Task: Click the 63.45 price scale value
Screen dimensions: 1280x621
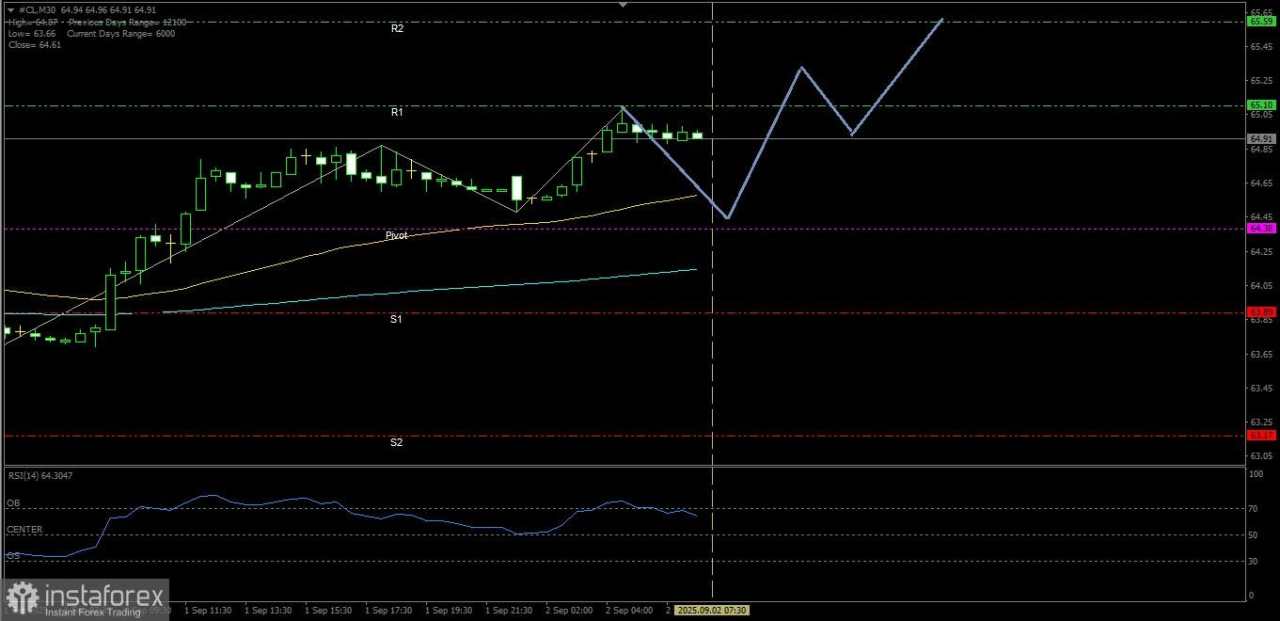Action: tap(1264, 388)
